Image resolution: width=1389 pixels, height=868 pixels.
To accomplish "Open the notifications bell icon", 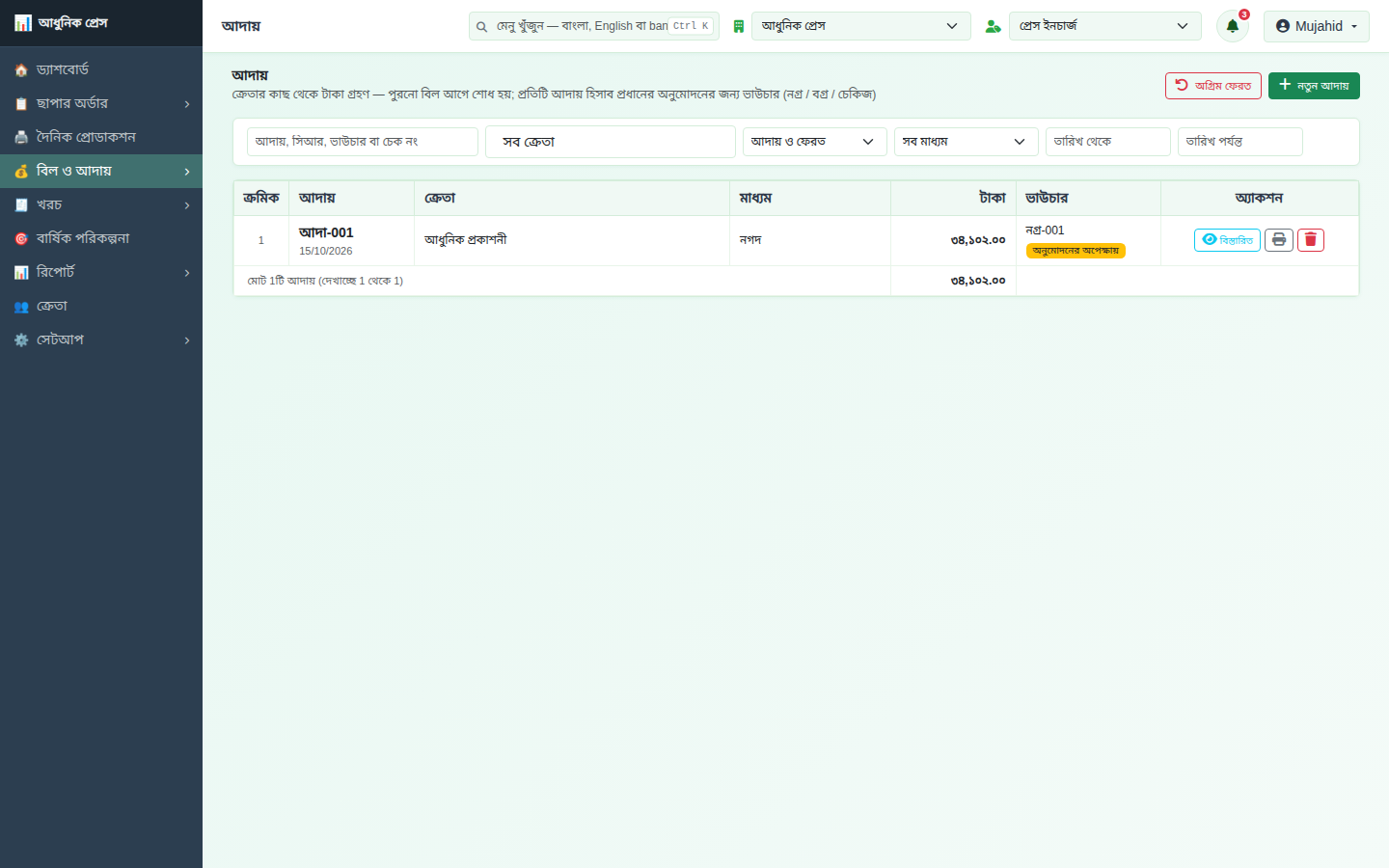I will click(x=1232, y=26).
